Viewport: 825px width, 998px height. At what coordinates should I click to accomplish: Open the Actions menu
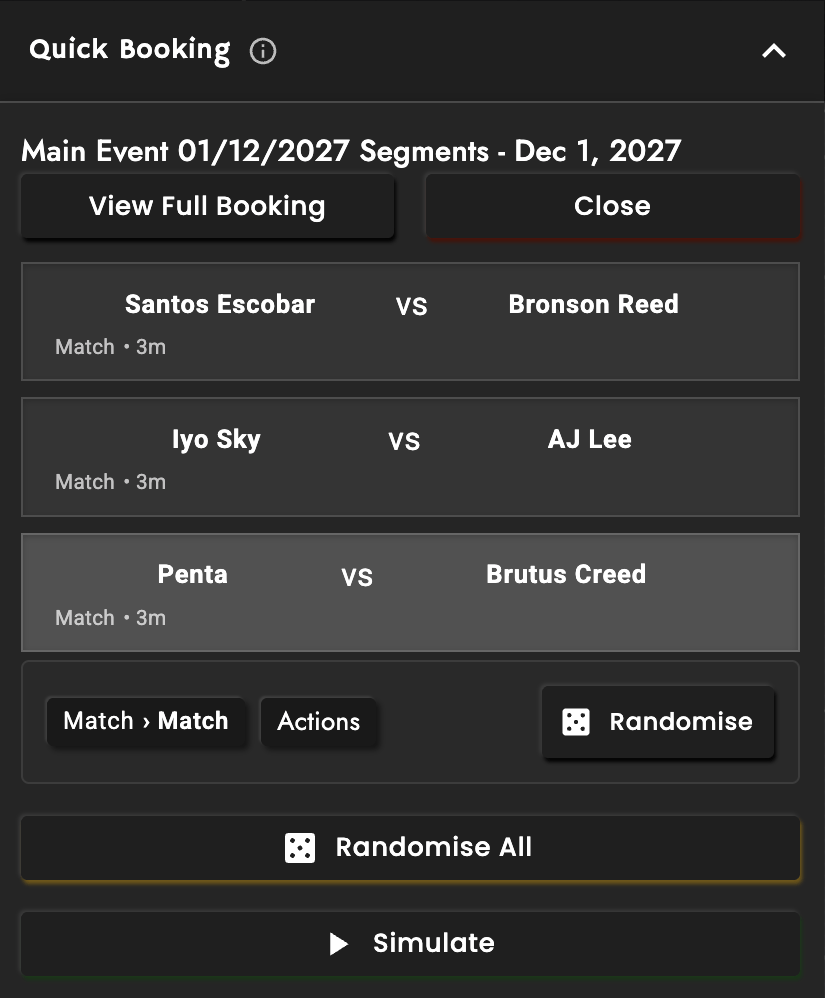click(x=319, y=722)
